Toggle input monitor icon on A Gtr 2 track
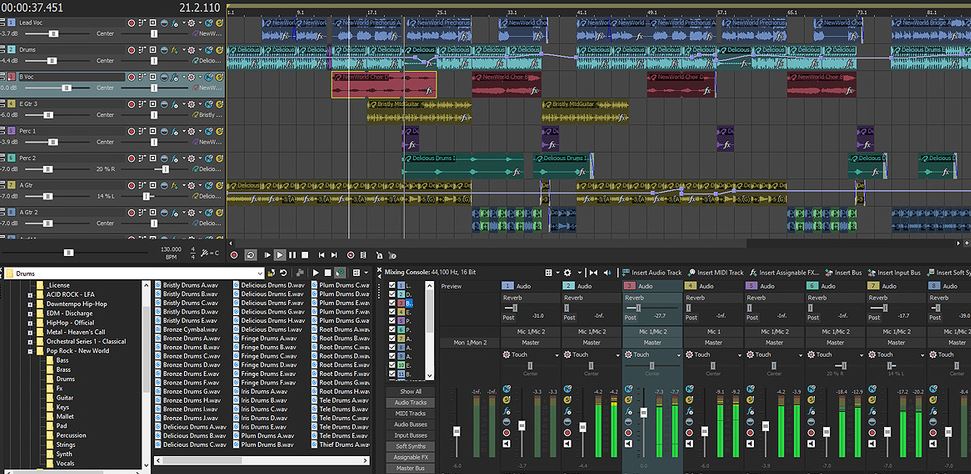 (153, 212)
